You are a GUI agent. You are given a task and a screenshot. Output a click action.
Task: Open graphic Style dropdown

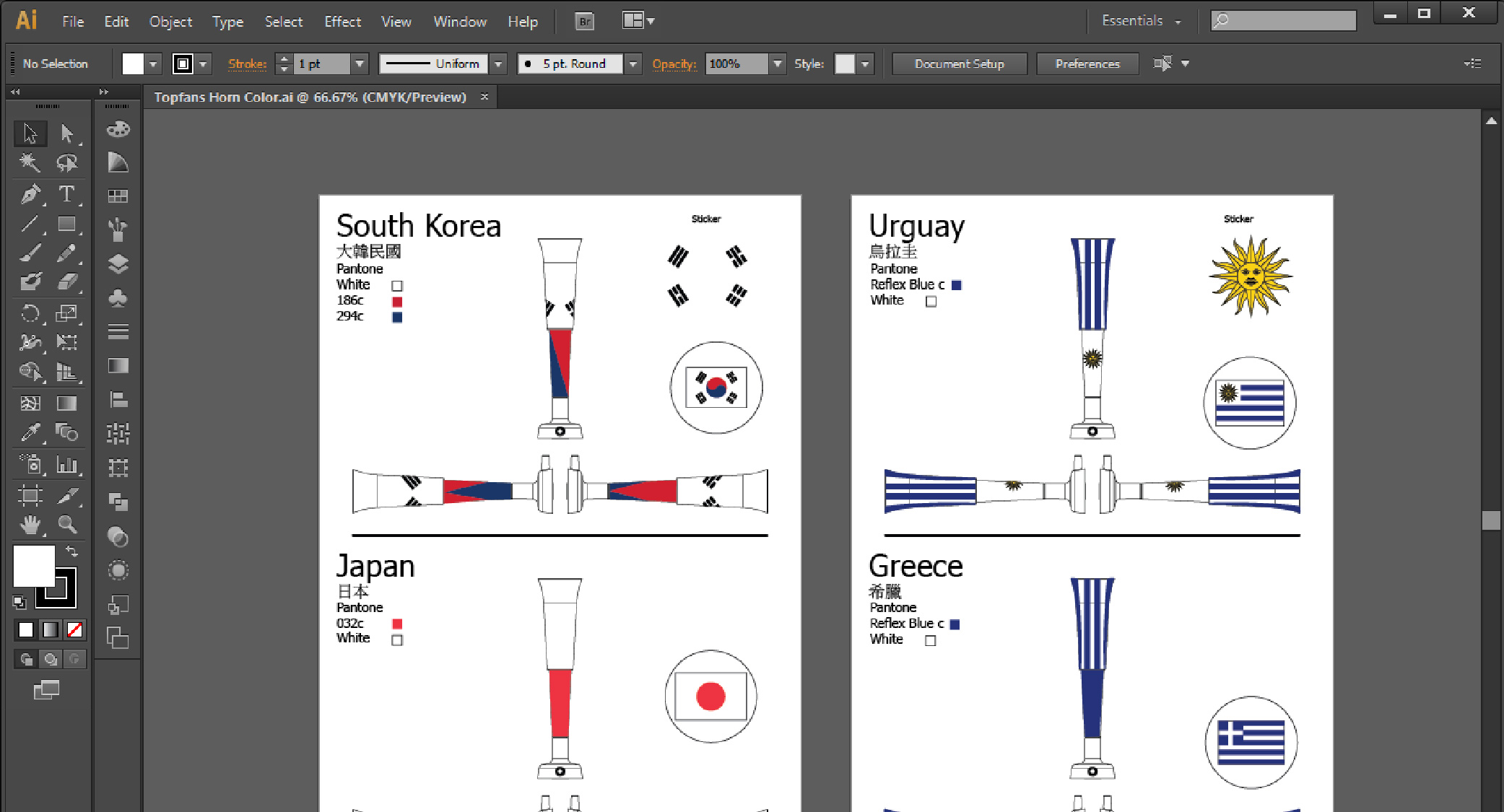coord(865,64)
